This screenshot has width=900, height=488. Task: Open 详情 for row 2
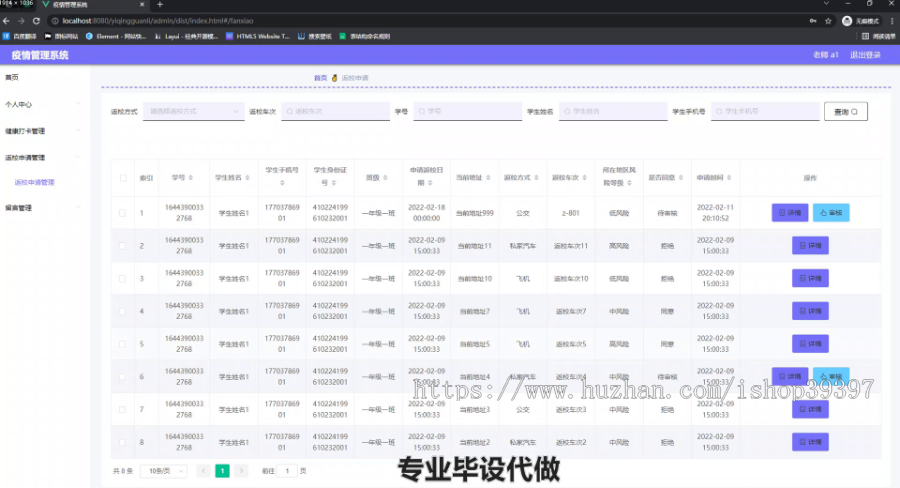click(x=810, y=246)
